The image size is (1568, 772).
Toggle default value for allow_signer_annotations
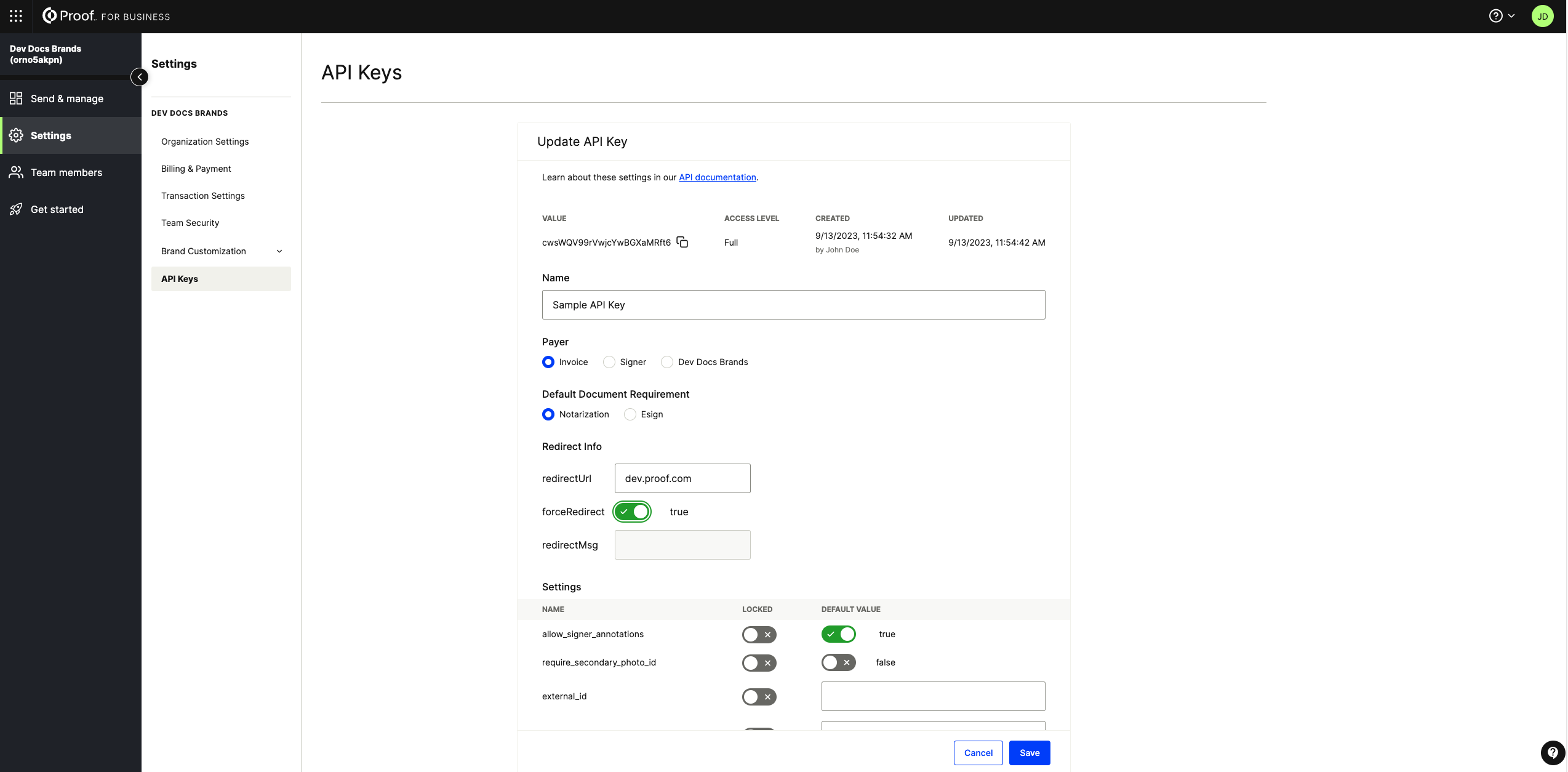[838, 634]
